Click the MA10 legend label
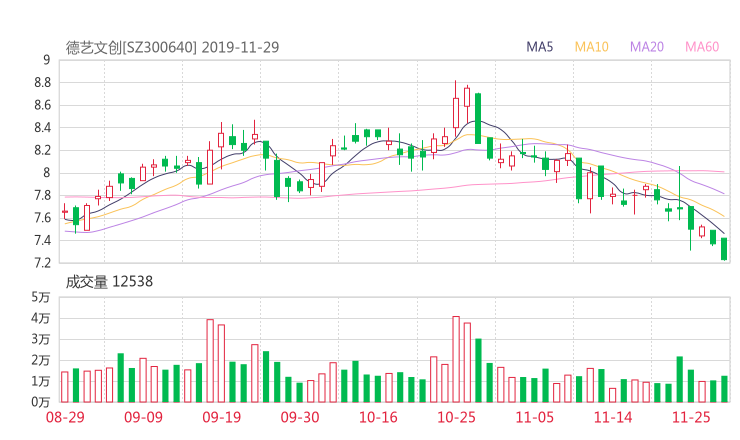Image resolution: width=740 pixels, height=440 pixels. (x=591, y=47)
